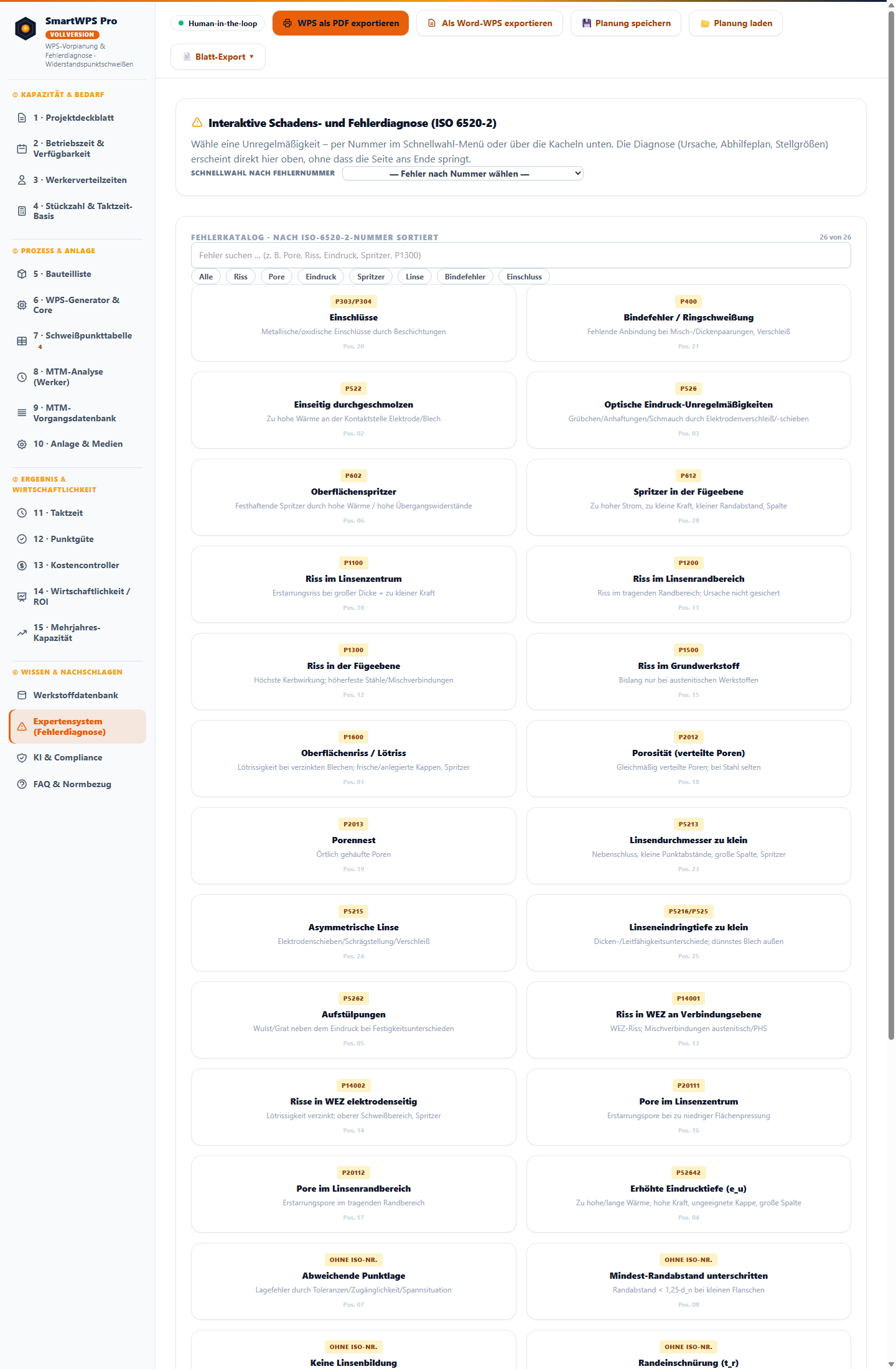
Task: Click the dollar icon beside Kostencontroller
Action: (22, 565)
